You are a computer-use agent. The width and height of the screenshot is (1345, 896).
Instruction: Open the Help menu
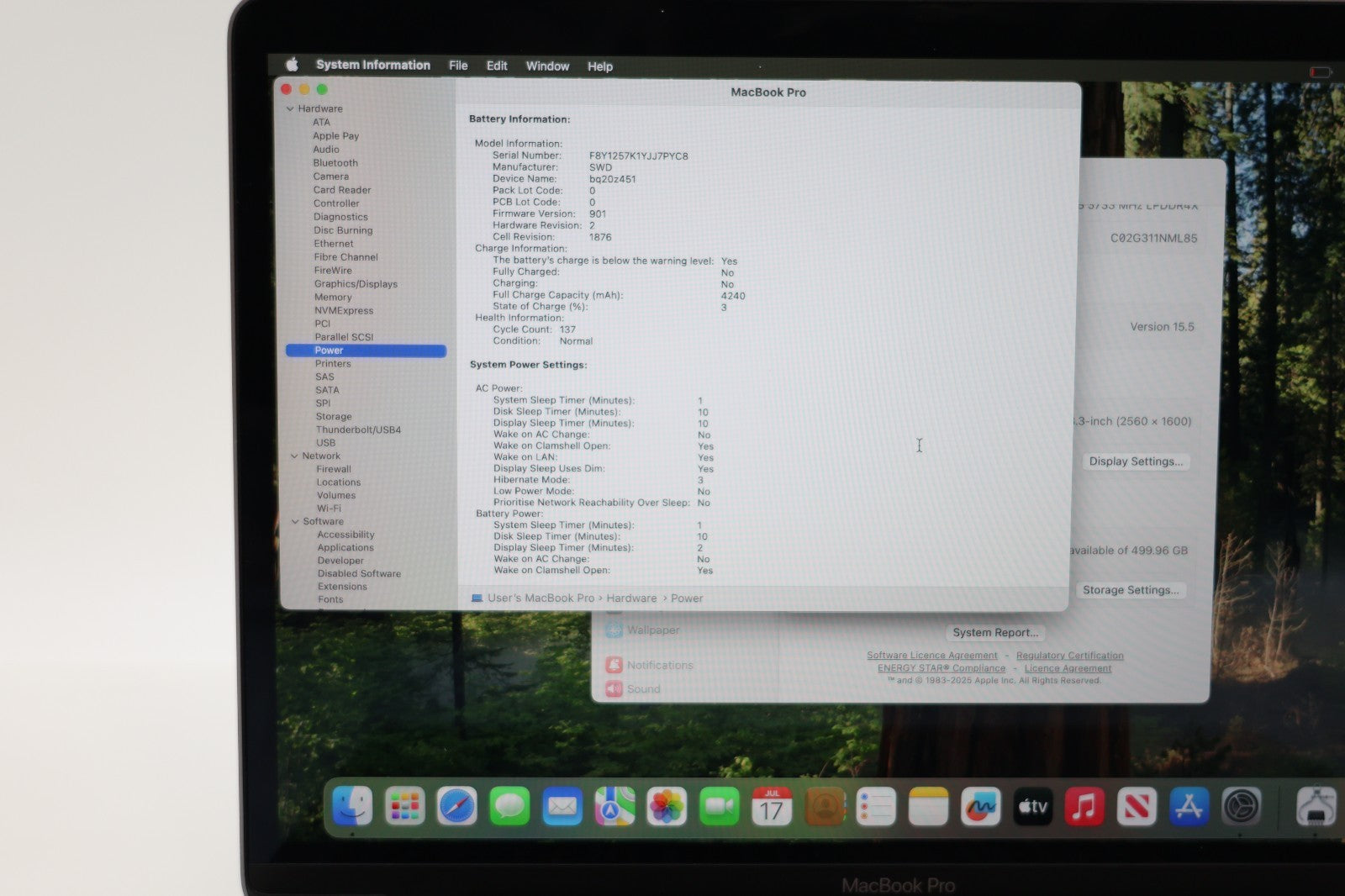pyautogui.click(x=600, y=66)
